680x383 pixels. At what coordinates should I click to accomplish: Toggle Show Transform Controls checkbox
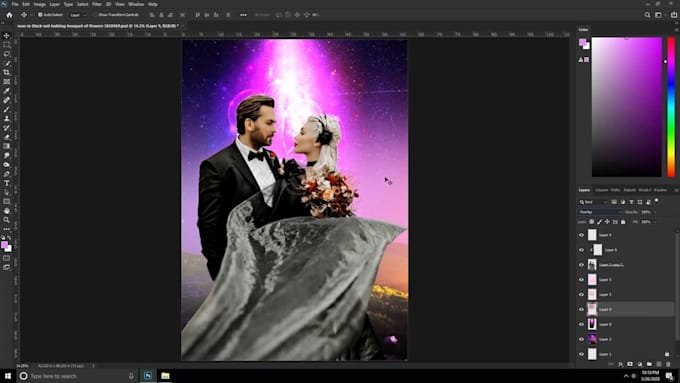pyautogui.click(x=95, y=15)
